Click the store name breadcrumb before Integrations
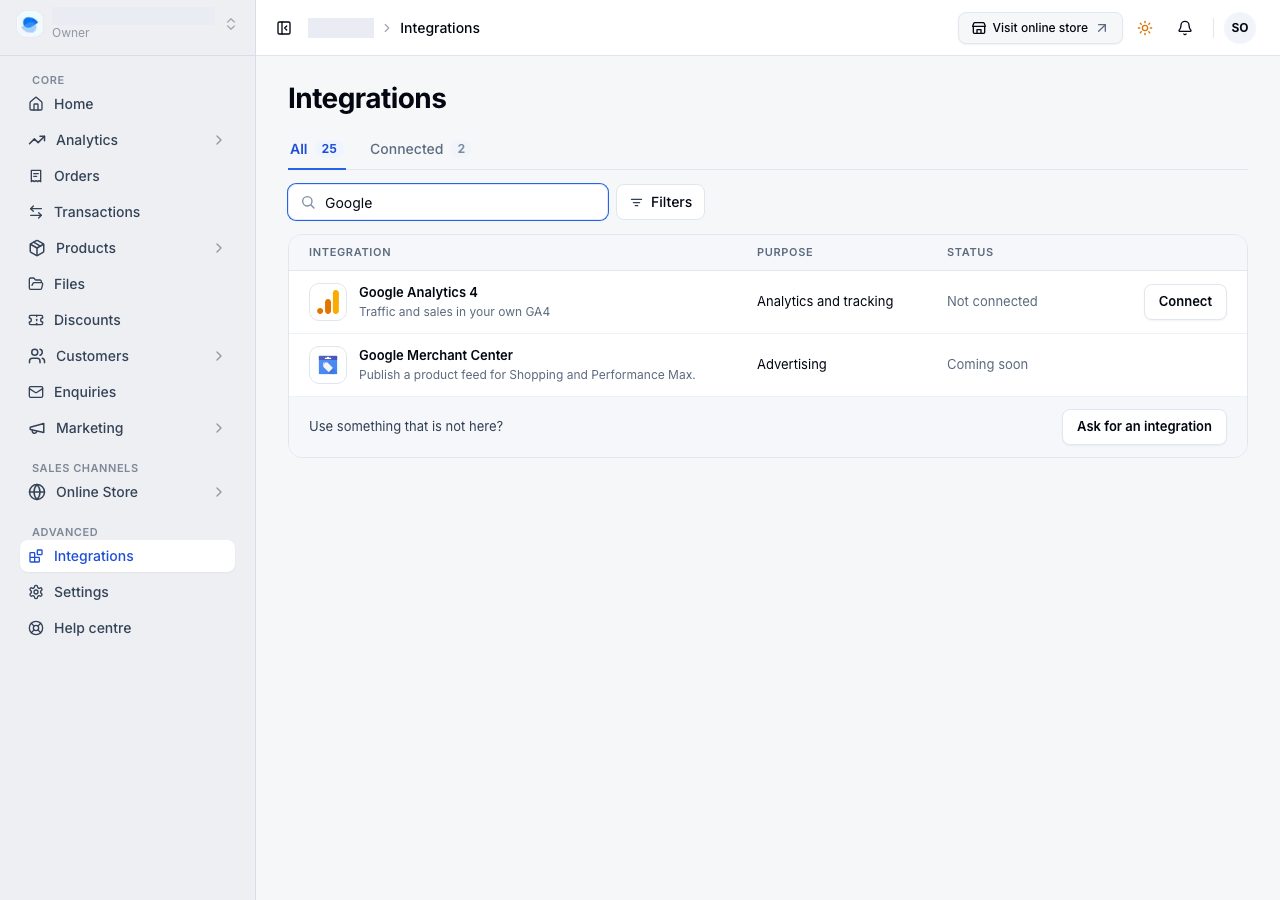Image resolution: width=1280 pixels, height=900 pixels. tap(341, 28)
